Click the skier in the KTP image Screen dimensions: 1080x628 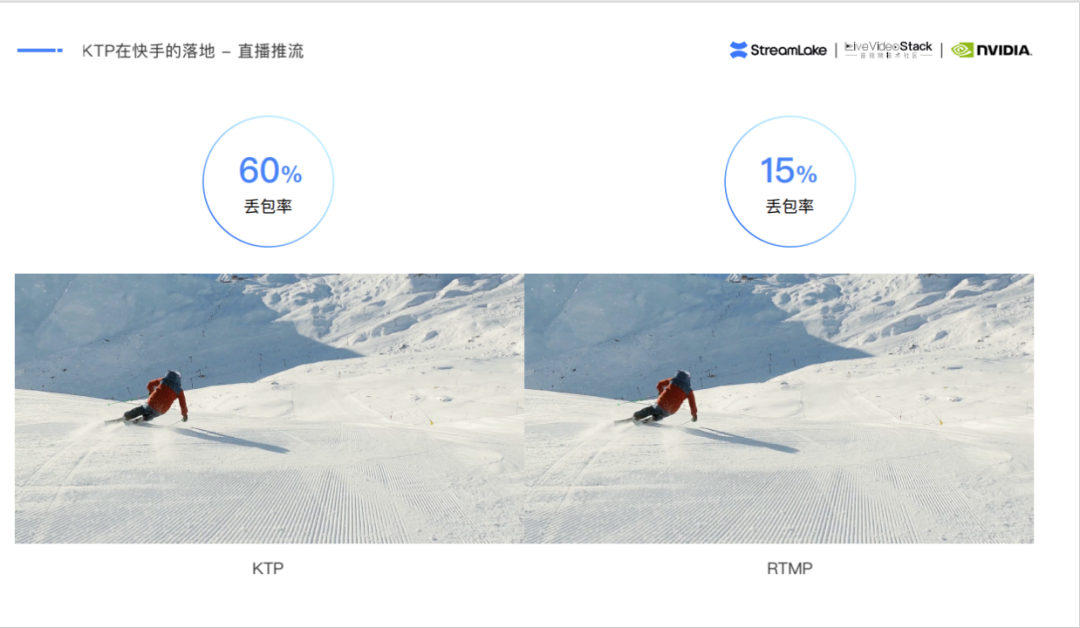tap(157, 397)
